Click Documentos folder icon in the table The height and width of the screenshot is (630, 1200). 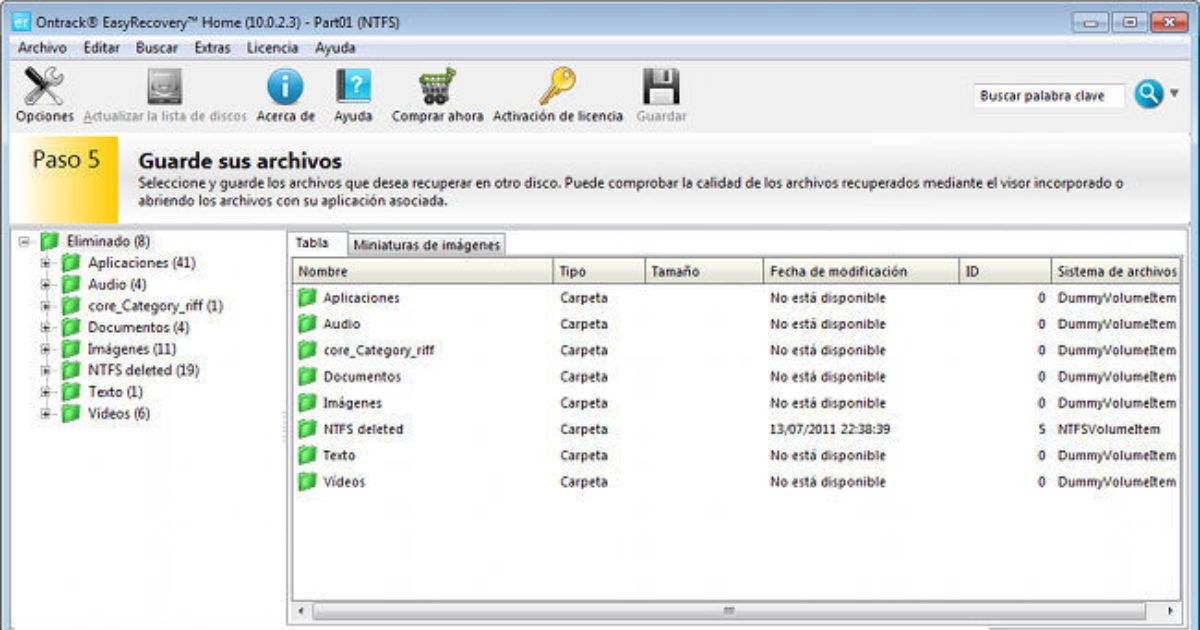click(x=307, y=377)
